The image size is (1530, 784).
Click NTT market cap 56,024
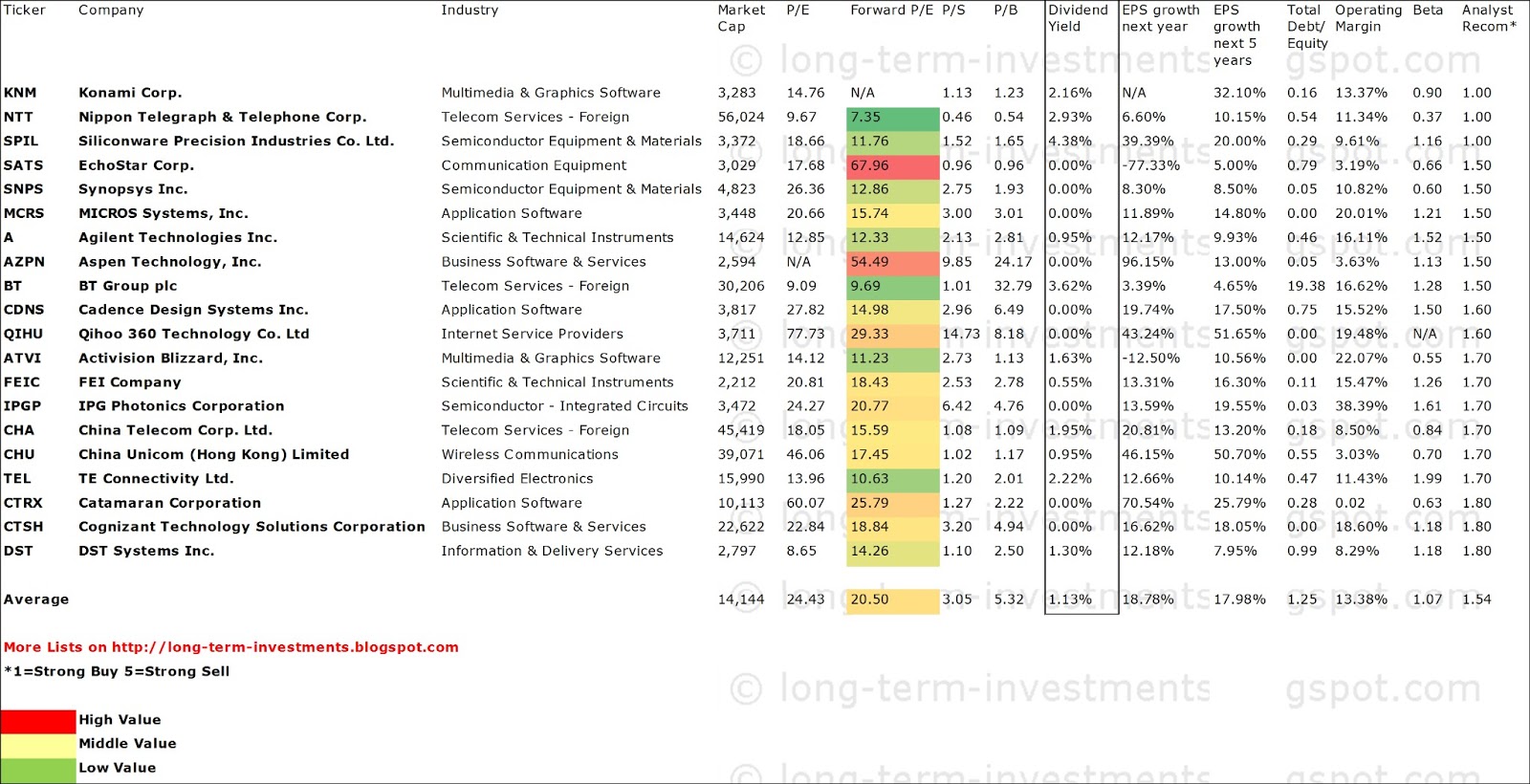pos(741,117)
